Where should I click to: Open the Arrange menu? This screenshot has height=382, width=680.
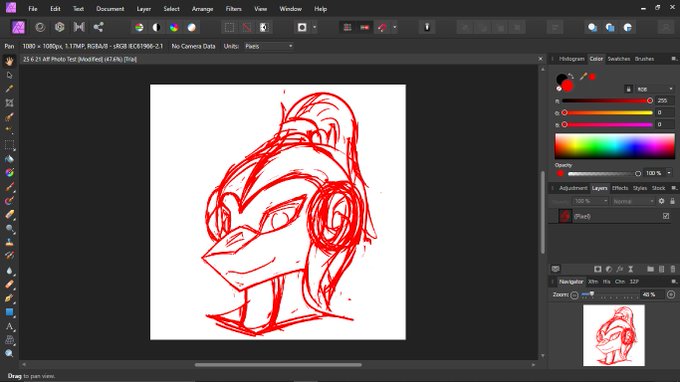(x=202, y=9)
